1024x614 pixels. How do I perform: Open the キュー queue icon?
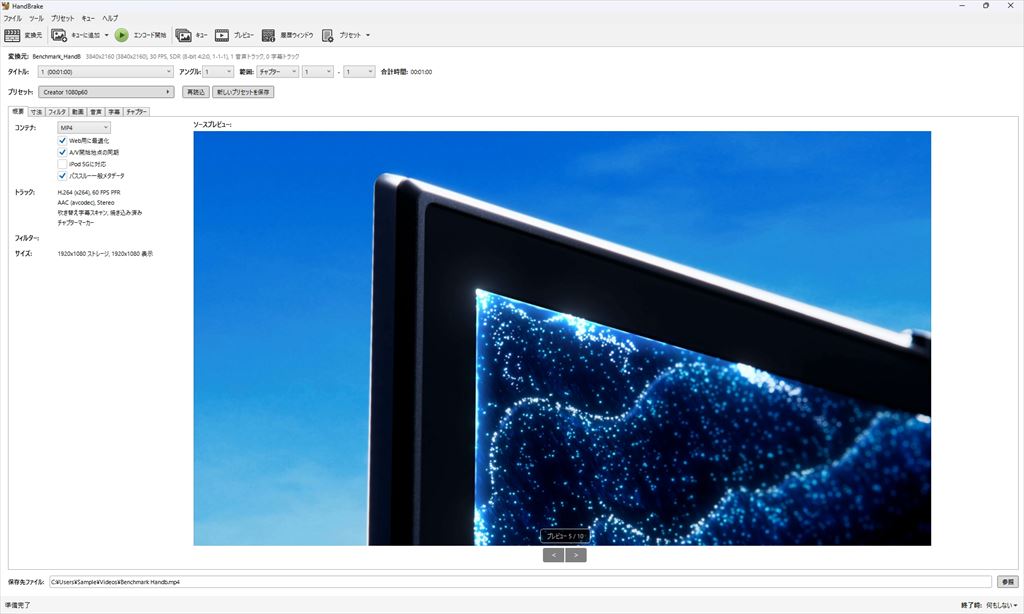click(x=184, y=35)
